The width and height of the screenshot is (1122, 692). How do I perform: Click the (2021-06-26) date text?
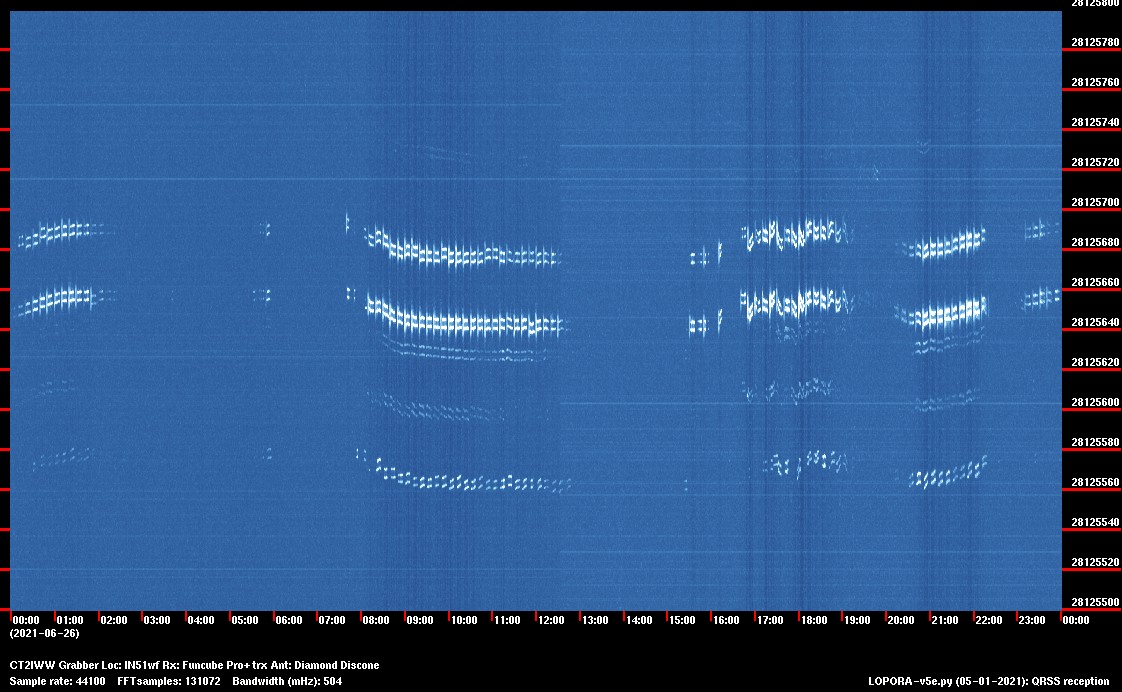pos(44,634)
